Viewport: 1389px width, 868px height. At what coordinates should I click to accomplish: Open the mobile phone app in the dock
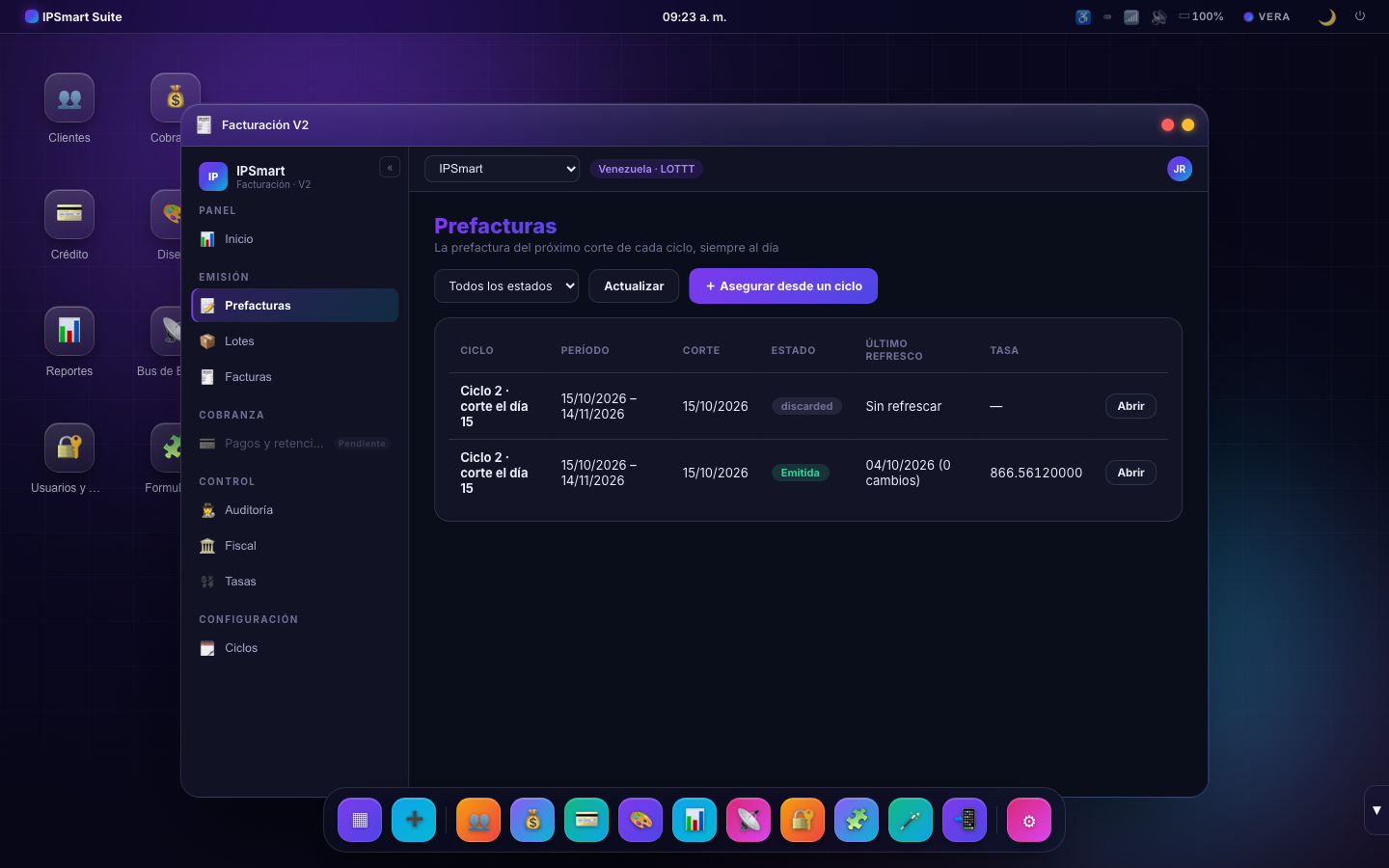[965, 820]
